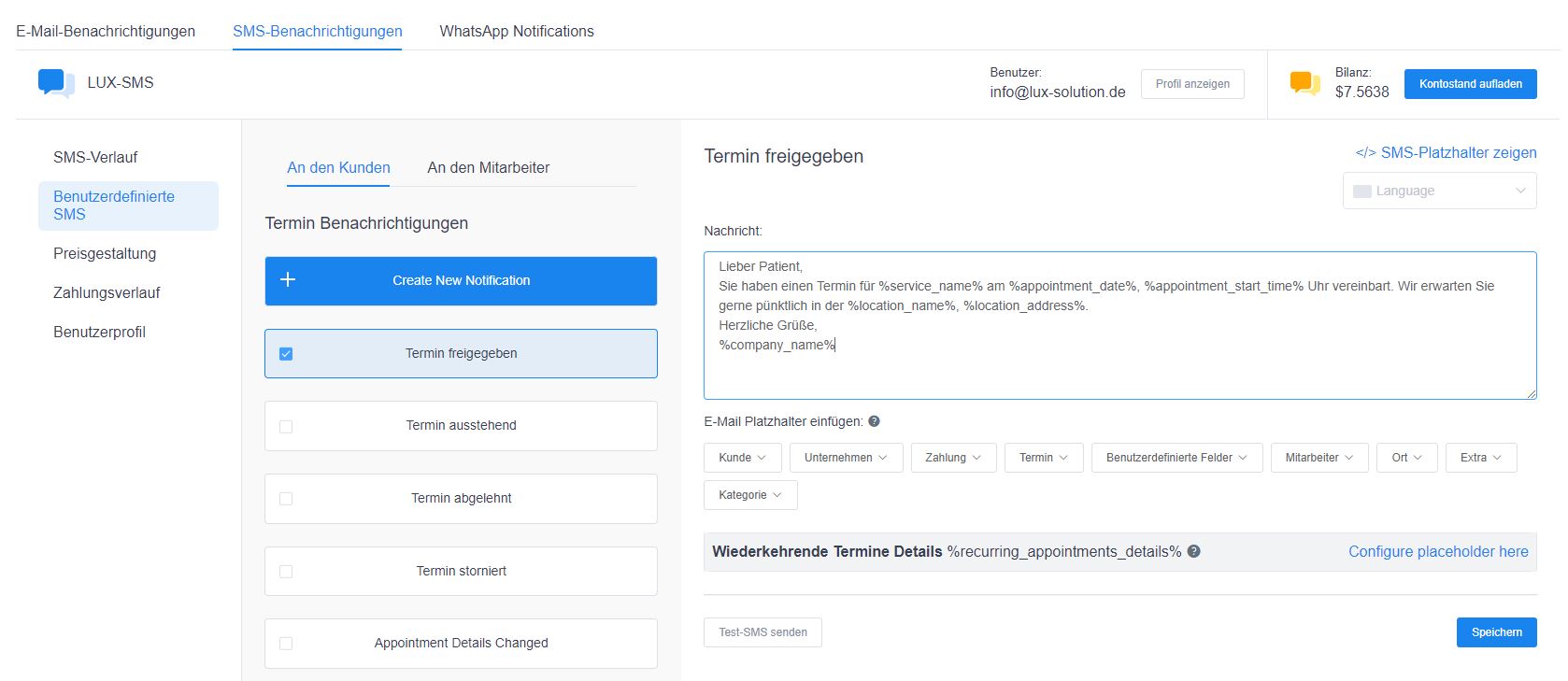The width and height of the screenshot is (1568, 681).
Task: Click help icon next to recurring appointments placeholder
Action: [x=1193, y=552]
